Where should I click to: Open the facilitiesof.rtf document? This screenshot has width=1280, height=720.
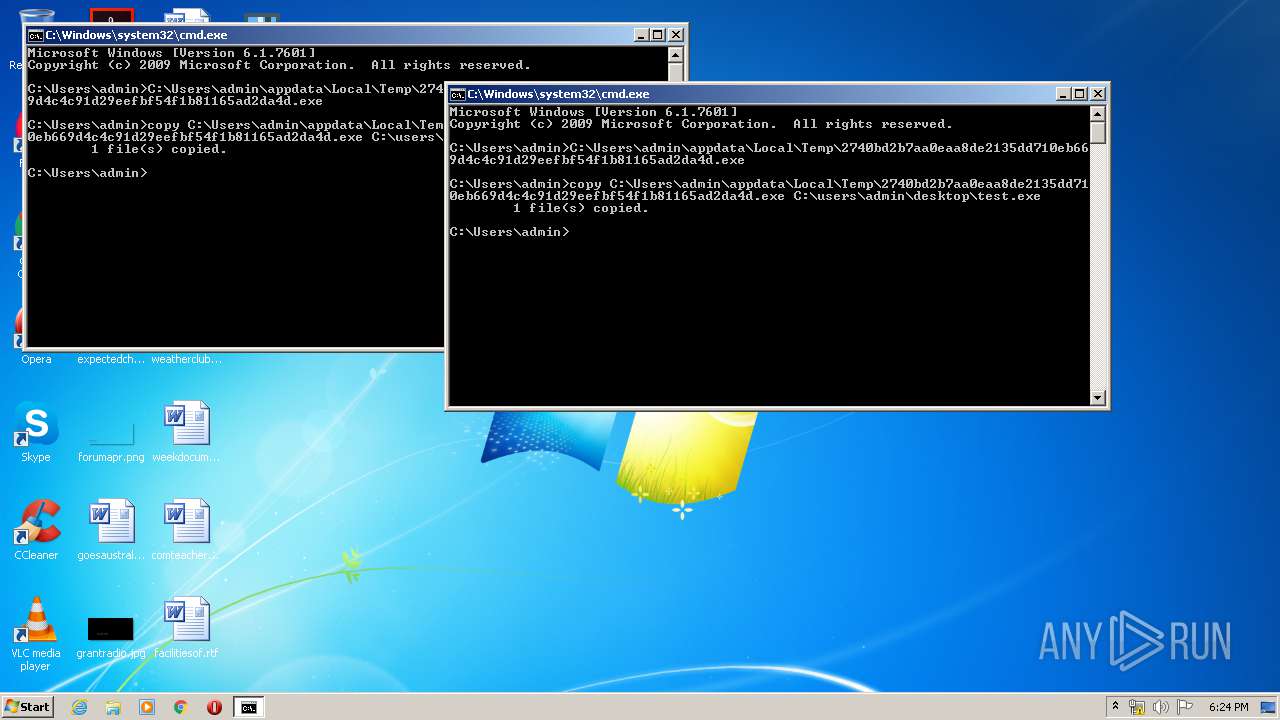[x=186, y=628]
